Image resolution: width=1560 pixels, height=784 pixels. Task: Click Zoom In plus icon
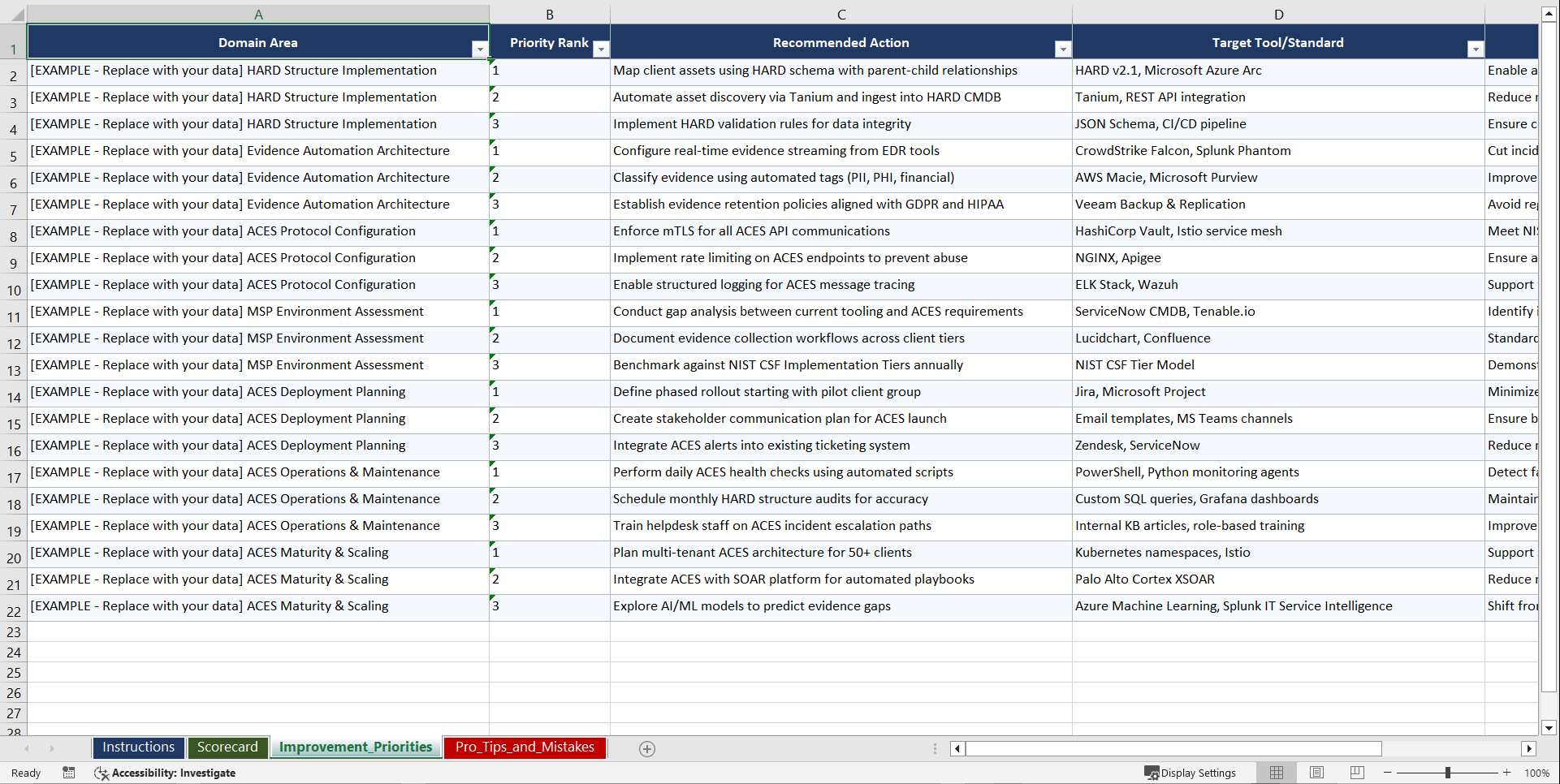tap(1507, 773)
